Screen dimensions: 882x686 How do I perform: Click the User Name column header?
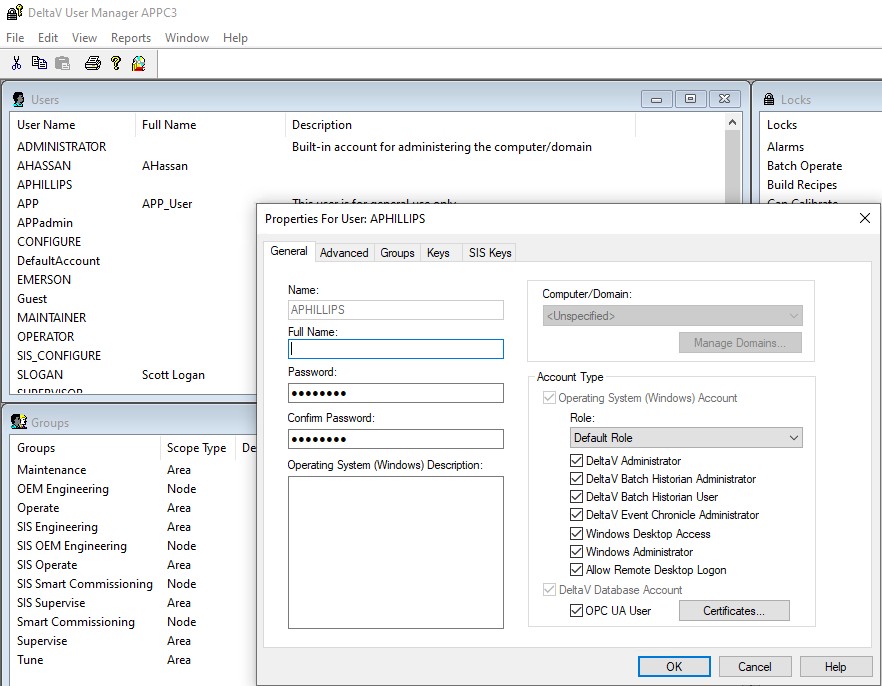72,125
